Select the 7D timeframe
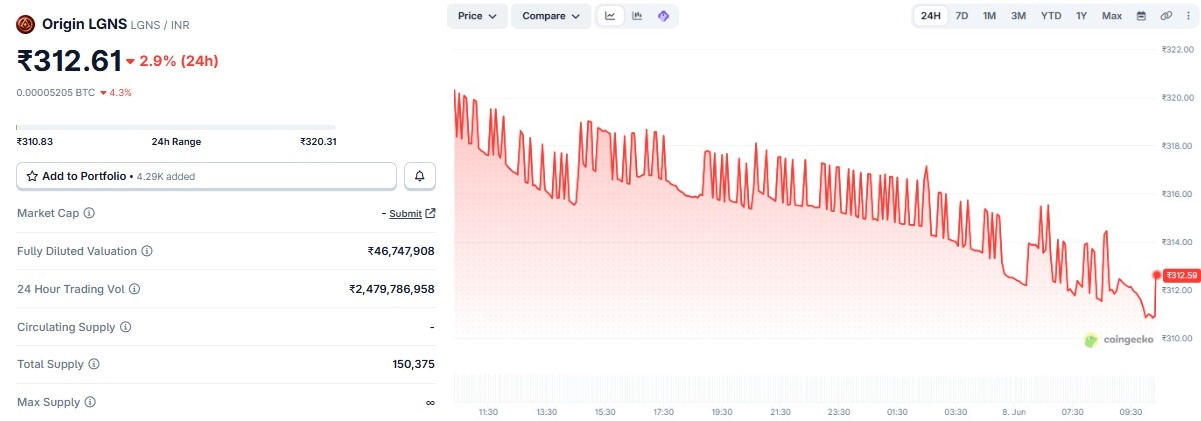Viewport: 1201px width, 421px height. pyautogui.click(x=961, y=16)
